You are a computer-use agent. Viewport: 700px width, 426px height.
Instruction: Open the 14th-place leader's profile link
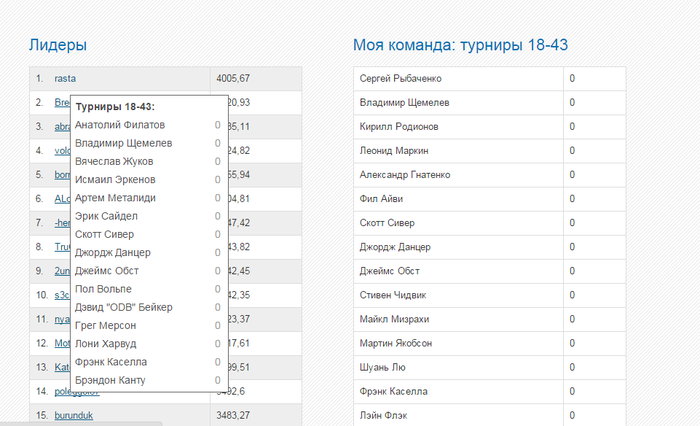62,391
